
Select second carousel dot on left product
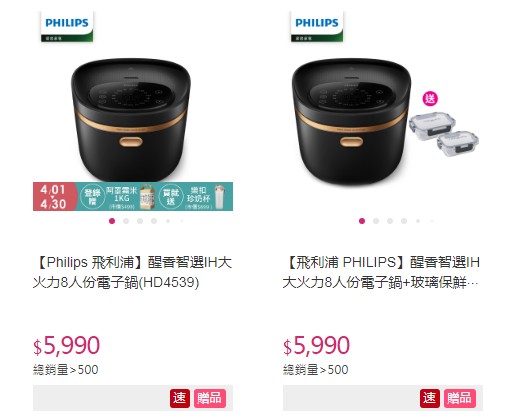[126, 221]
